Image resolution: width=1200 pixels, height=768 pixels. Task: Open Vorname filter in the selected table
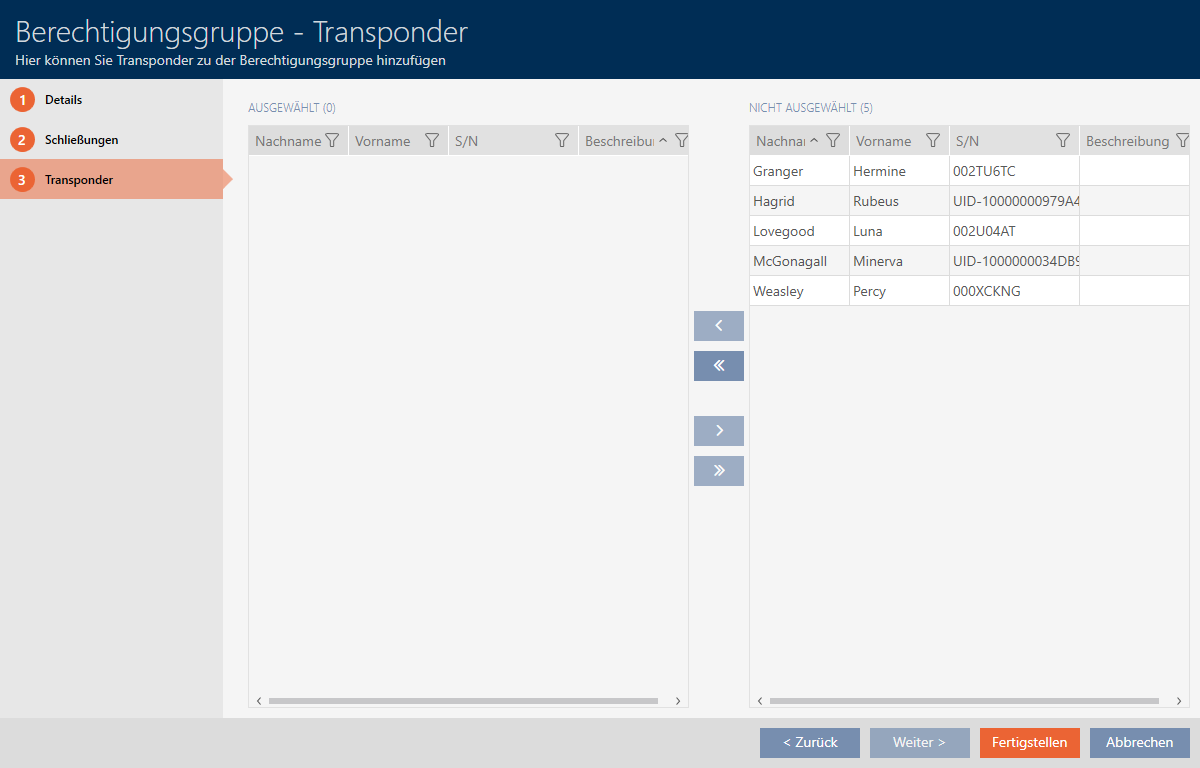[432, 141]
